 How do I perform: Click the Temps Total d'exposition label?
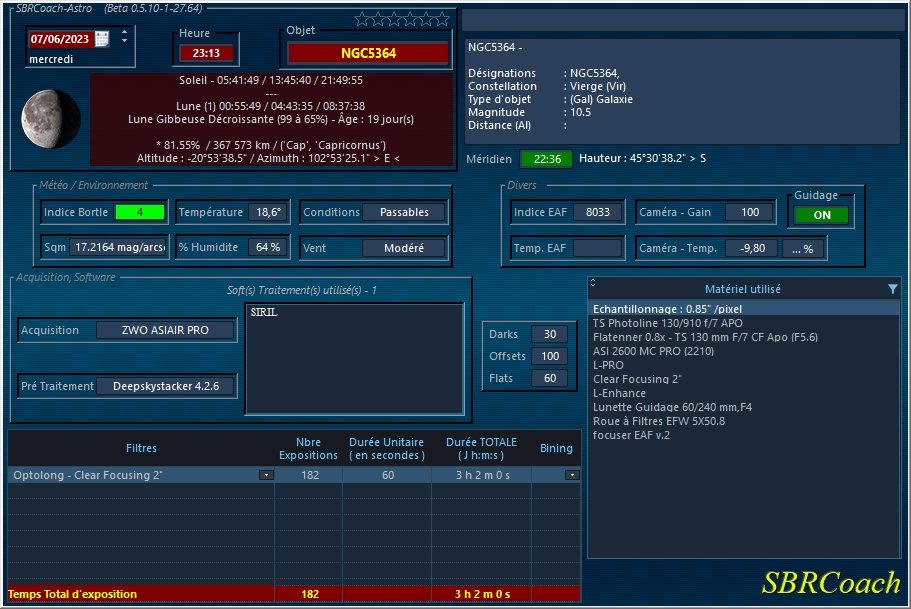[72, 594]
